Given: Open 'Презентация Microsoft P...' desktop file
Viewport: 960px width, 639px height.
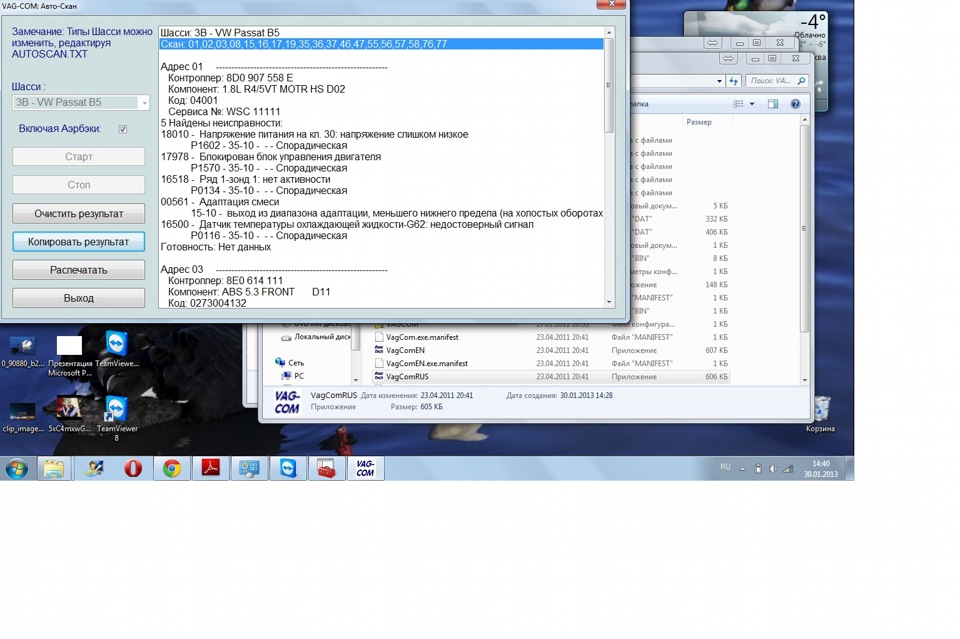Looking at the screenshot, I should pyautogui.click(x=70, y=356).
